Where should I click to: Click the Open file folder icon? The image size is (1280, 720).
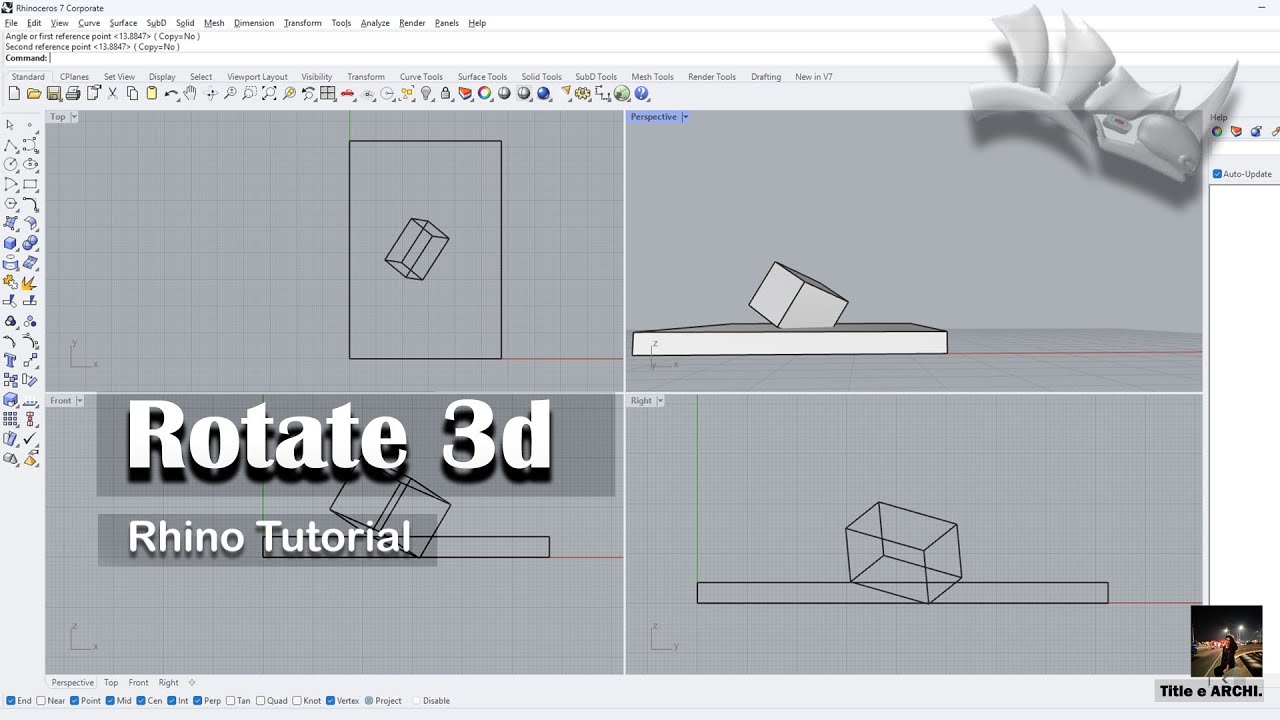click(34, 93)
